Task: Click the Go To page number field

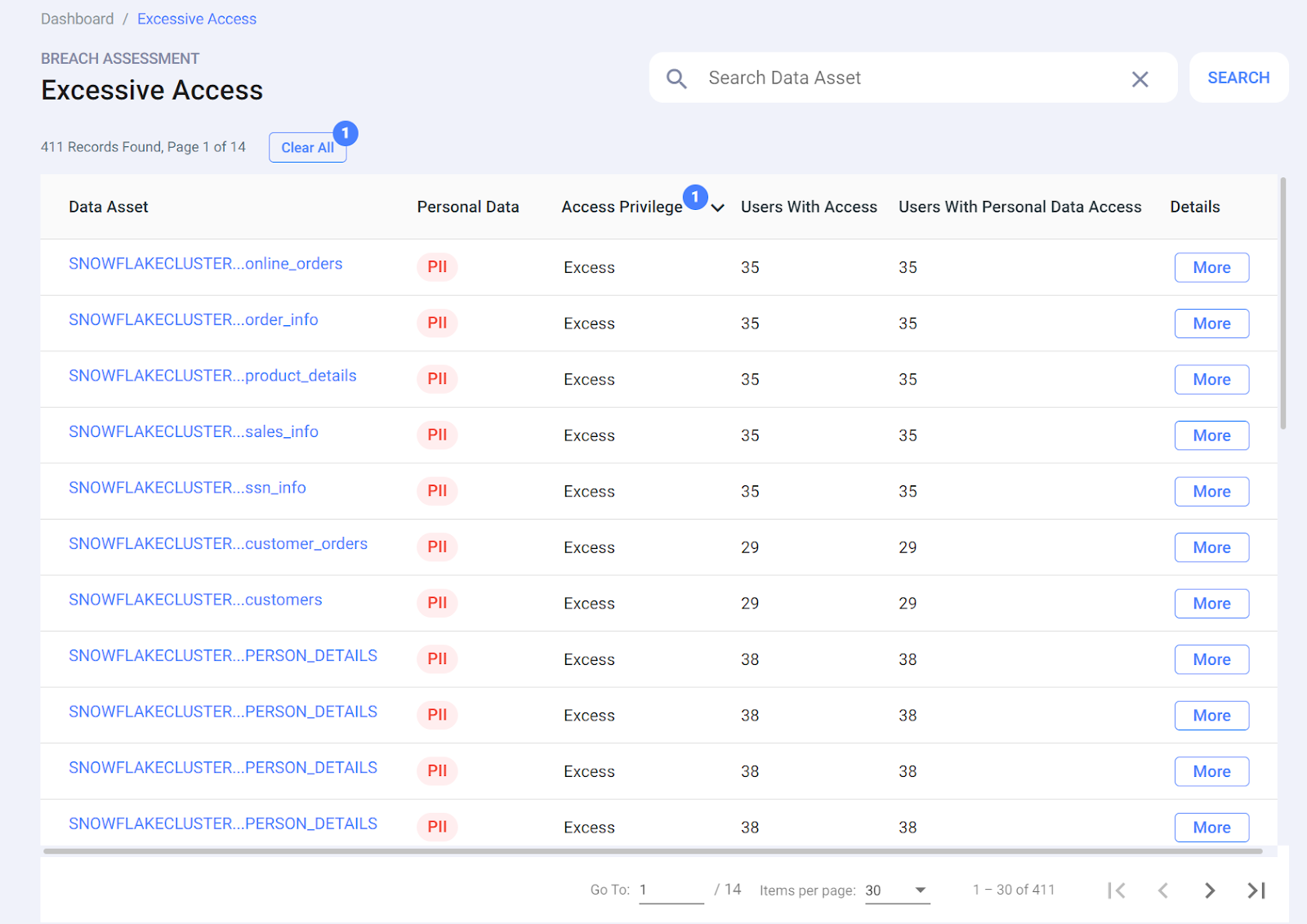Action: tap(671, 891)
